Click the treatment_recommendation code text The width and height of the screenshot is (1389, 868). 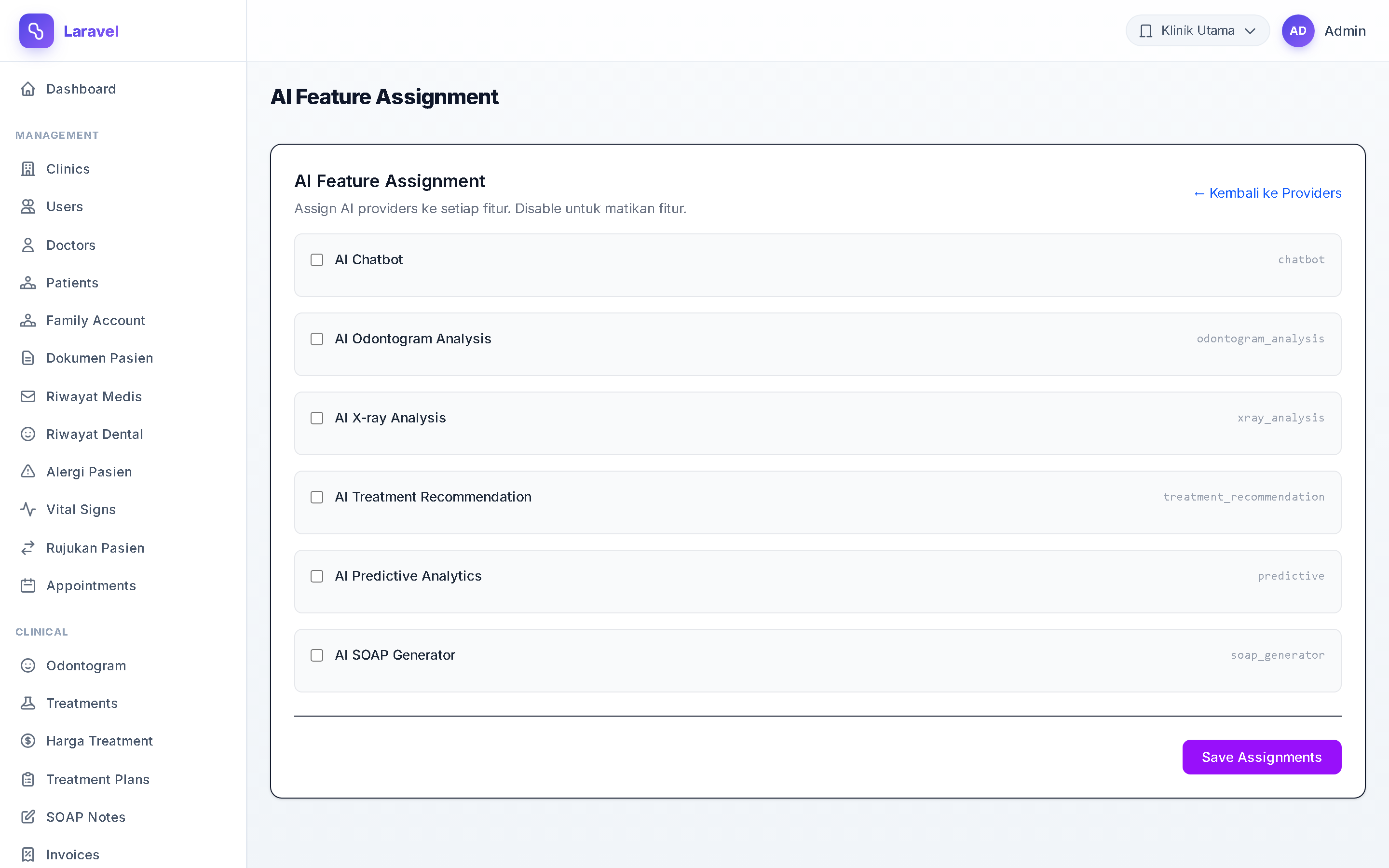click(1244, 497)
